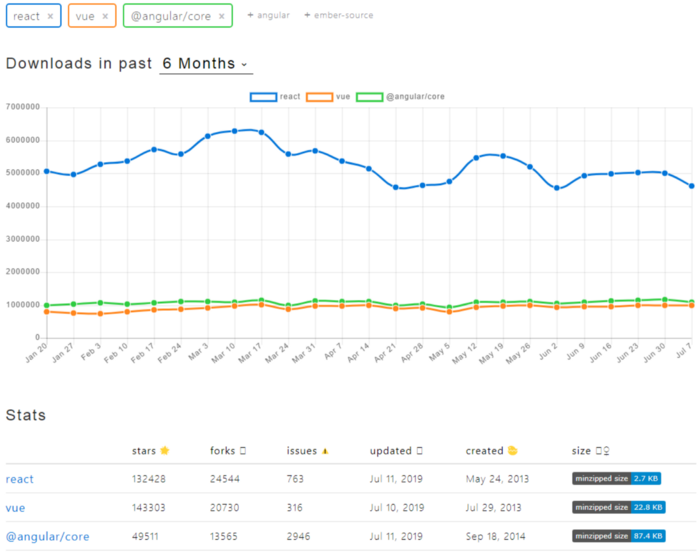This screenshot has width=700, height=553.
Task: Toggle @angular/core series in chart legend
Action: coord(401,96)
